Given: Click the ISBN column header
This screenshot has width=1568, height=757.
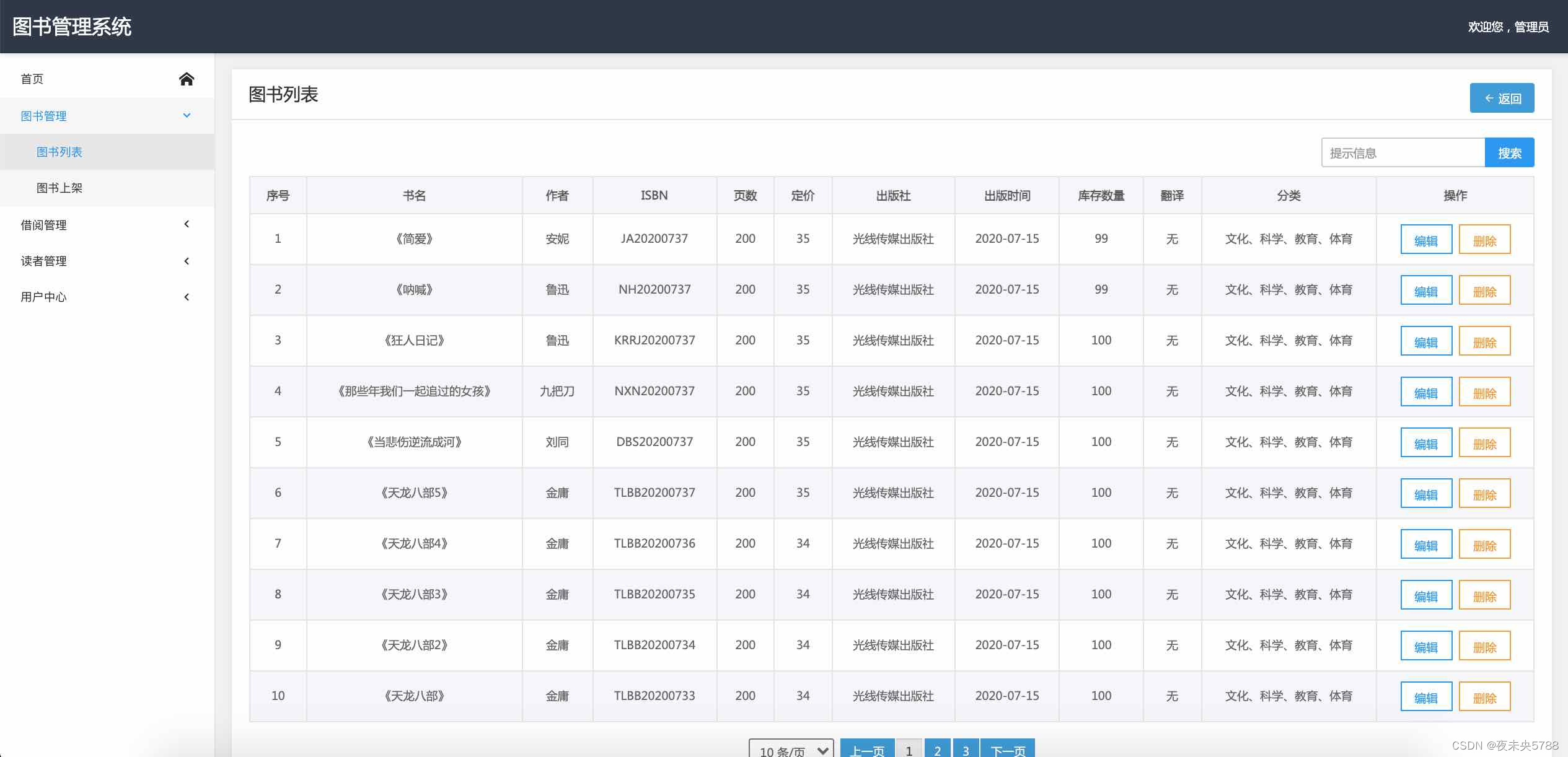Looking at the screenshot, I should (654, 195).
